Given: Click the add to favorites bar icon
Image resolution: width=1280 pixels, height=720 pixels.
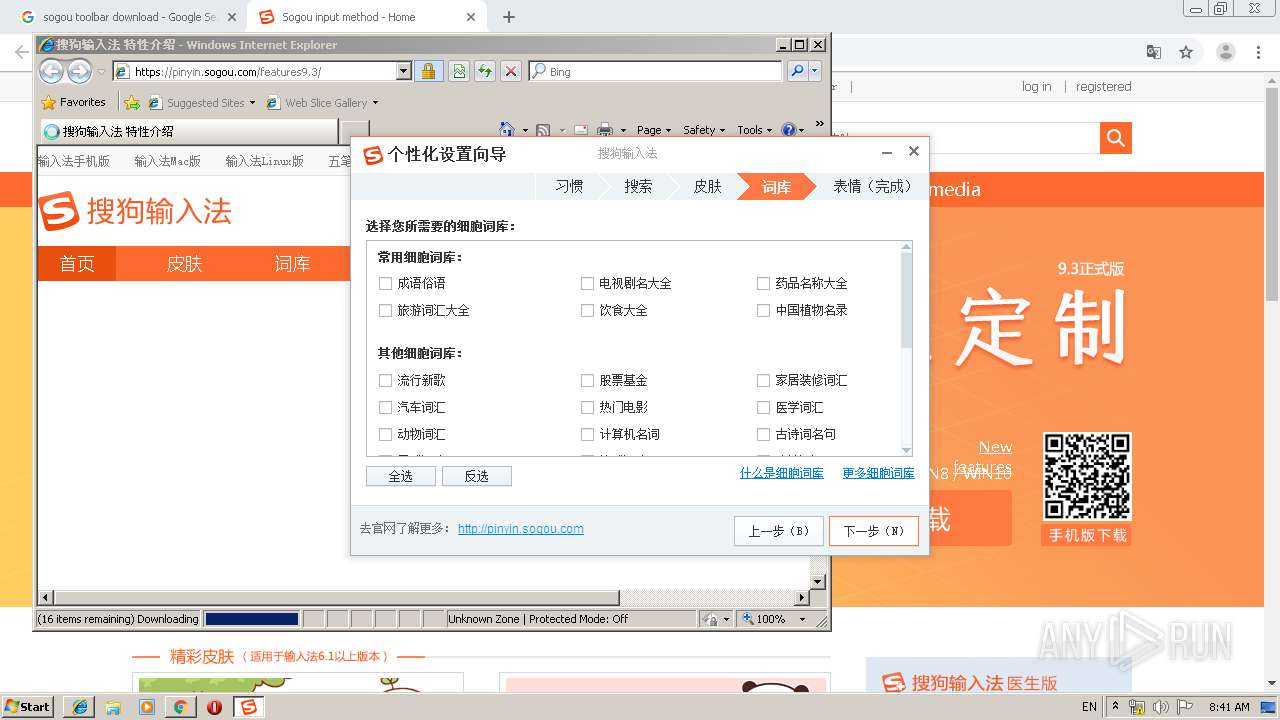Looking at the screenshot, I should (x=131, y=102).
